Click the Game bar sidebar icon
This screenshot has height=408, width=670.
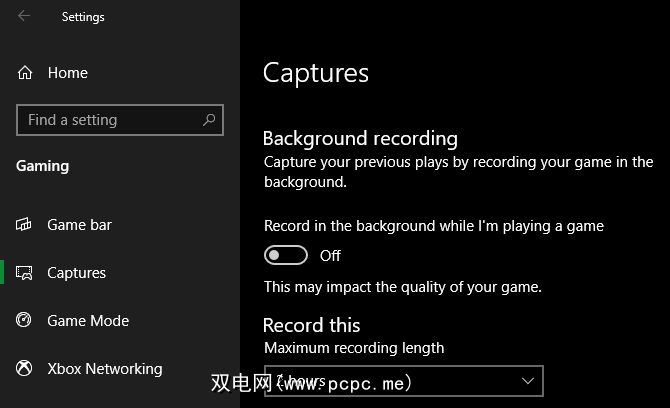tap(25, 225)
